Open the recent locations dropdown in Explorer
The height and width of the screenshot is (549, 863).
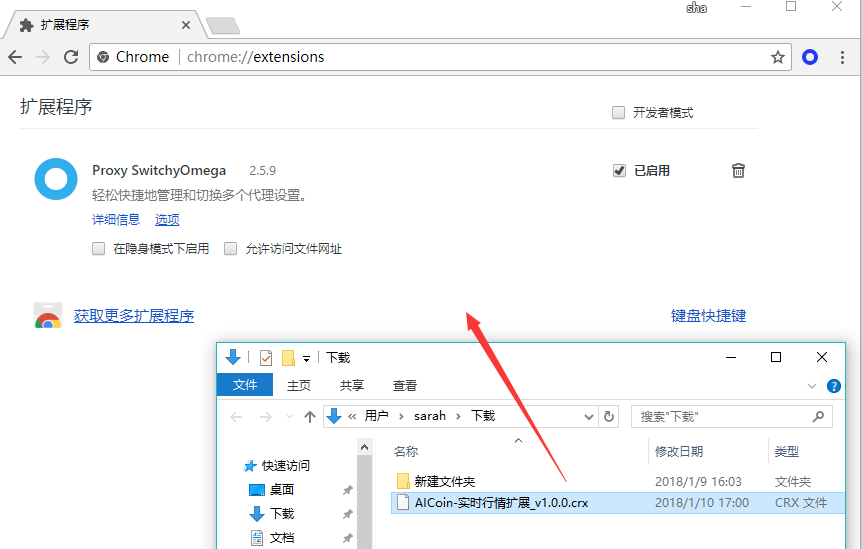[290, 417]
